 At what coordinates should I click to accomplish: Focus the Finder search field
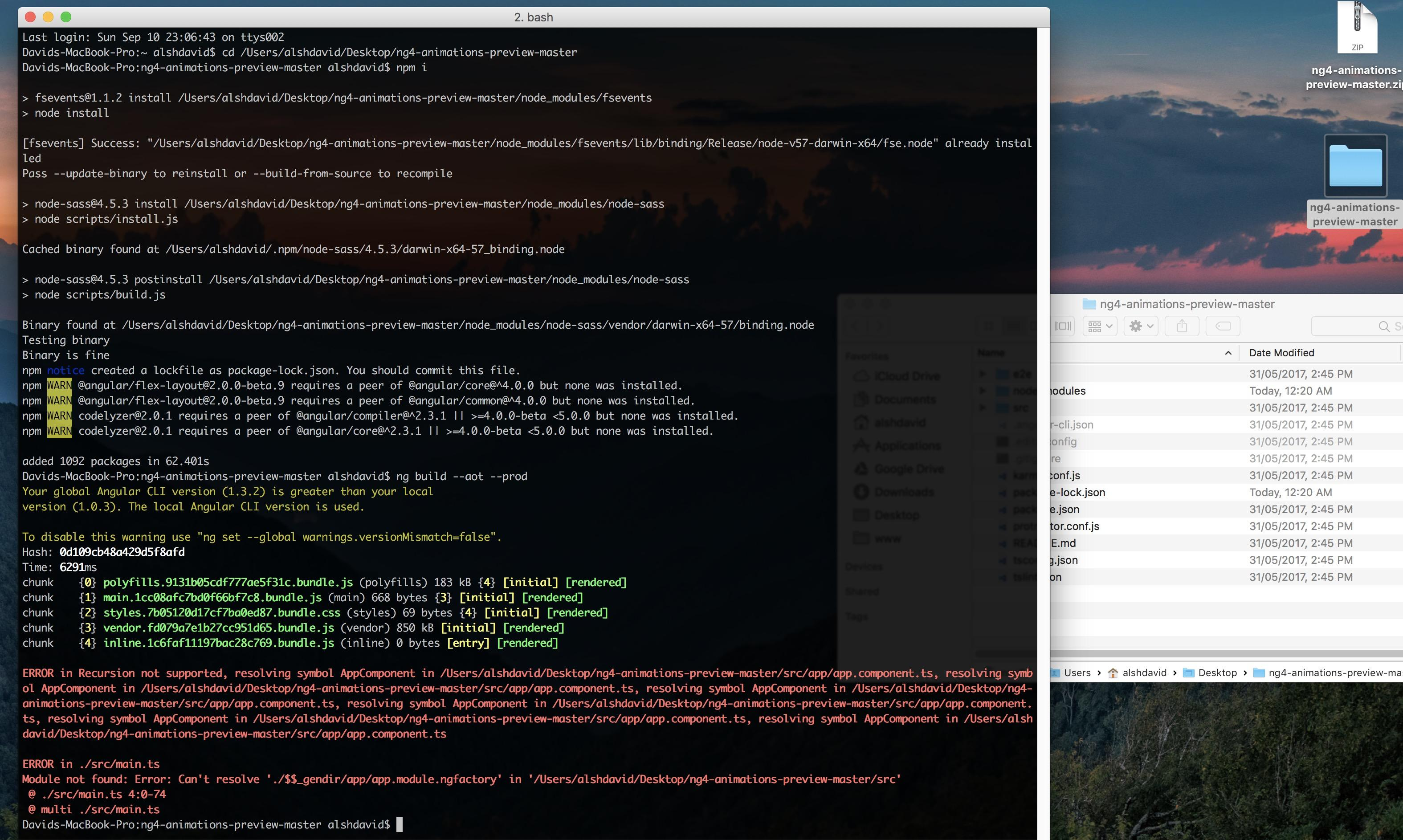click(1357, 326)
